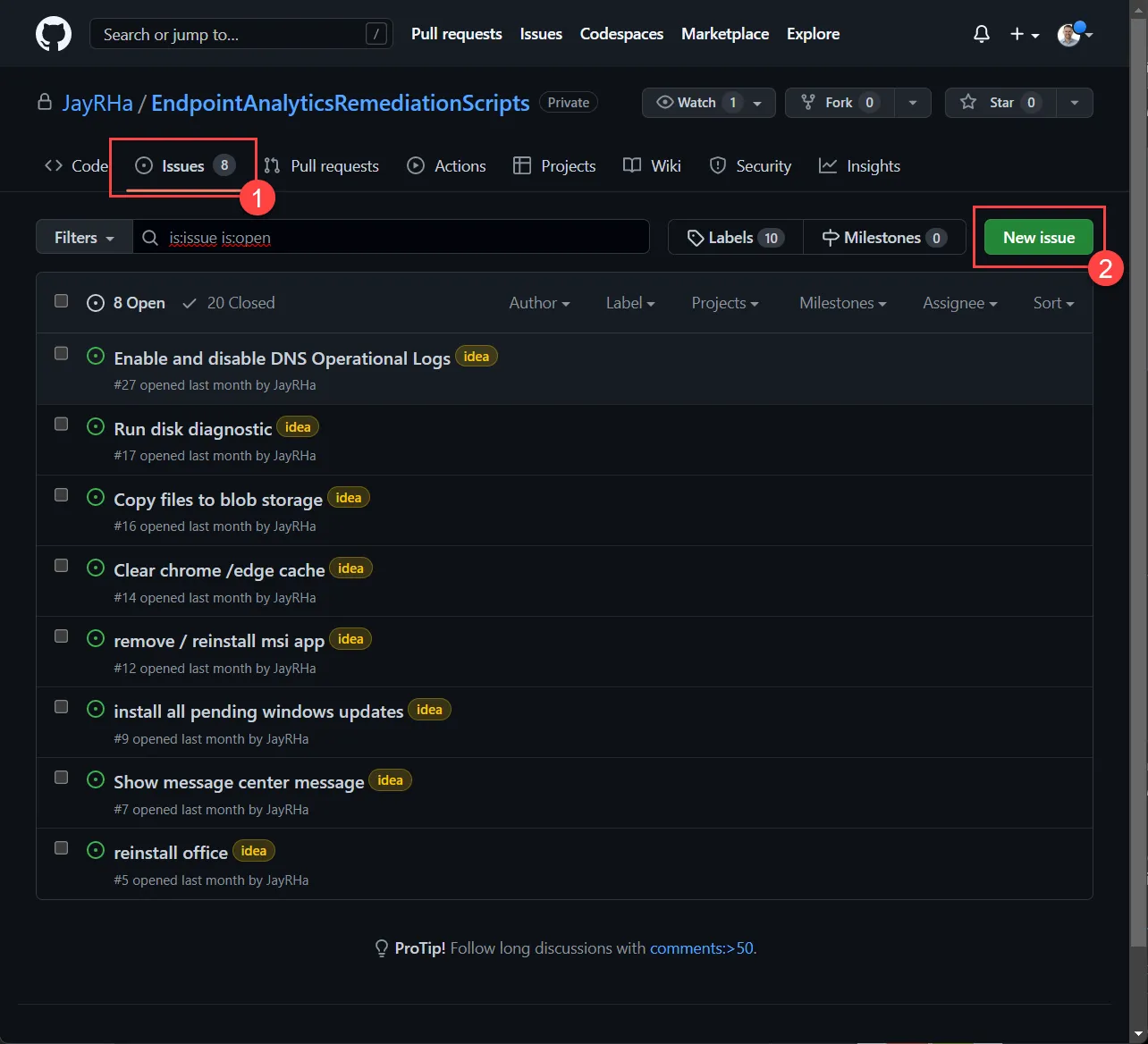
Task: Click the open-issue icon for reinstall office
Action: tap(96, 850)
